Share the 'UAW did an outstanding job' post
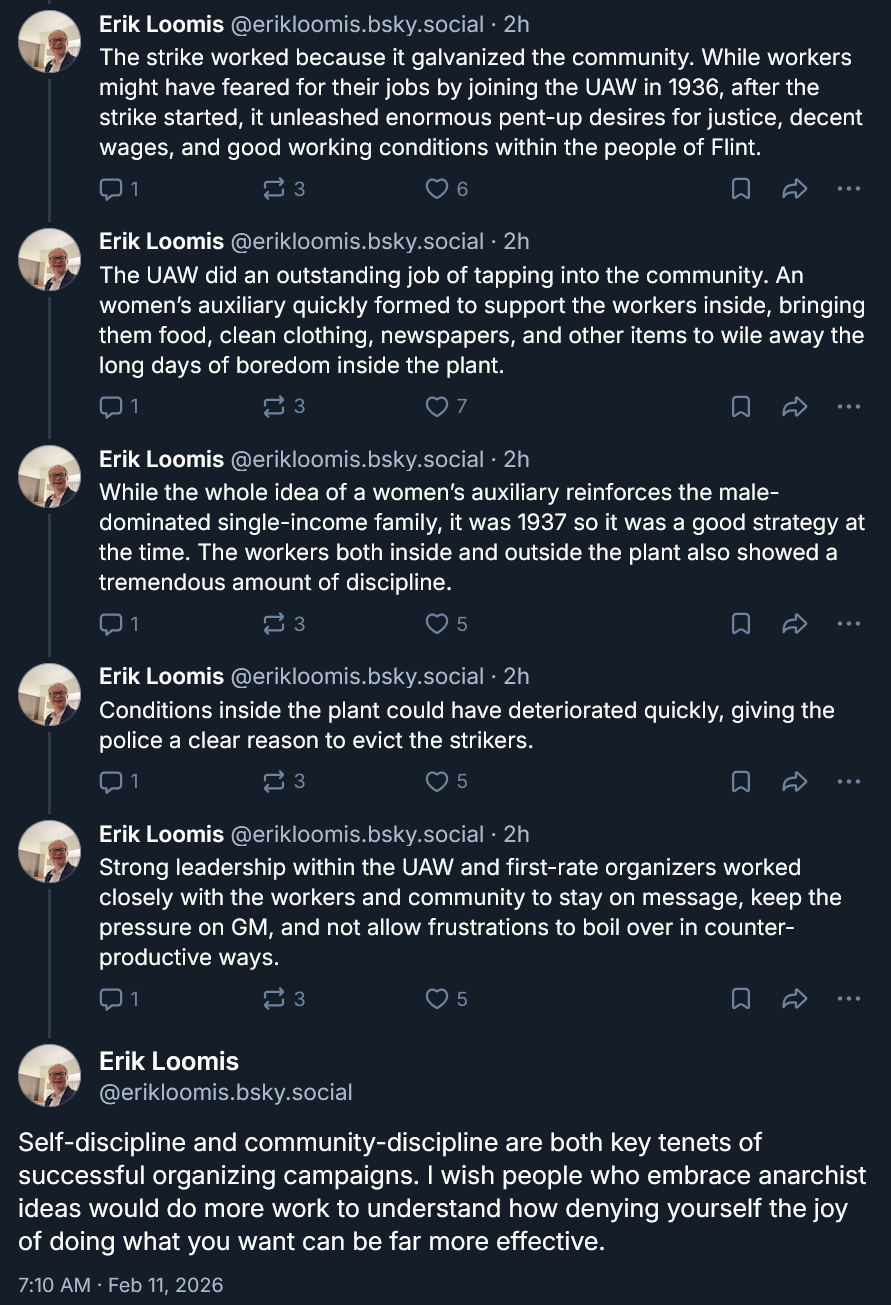Image resolution: width=891 pixels, height=1305 pixels. click(x=794, y=406)
